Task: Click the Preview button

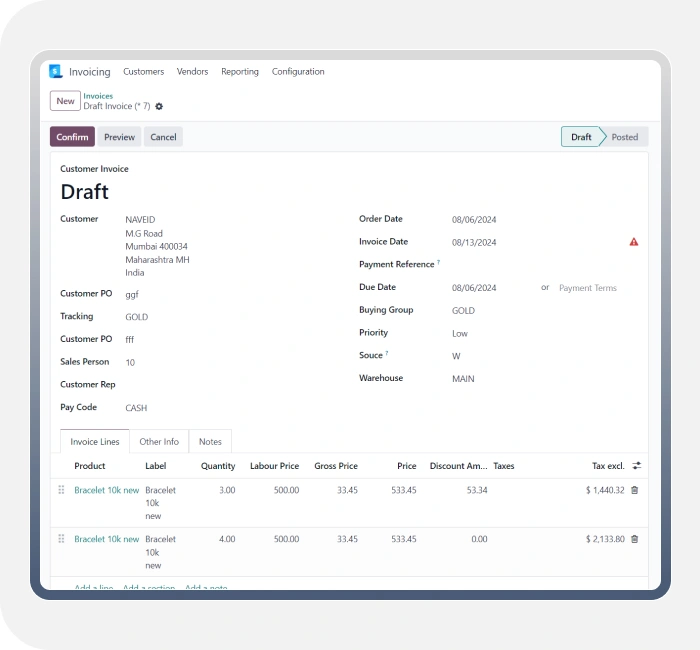Action: coord(119,137)
